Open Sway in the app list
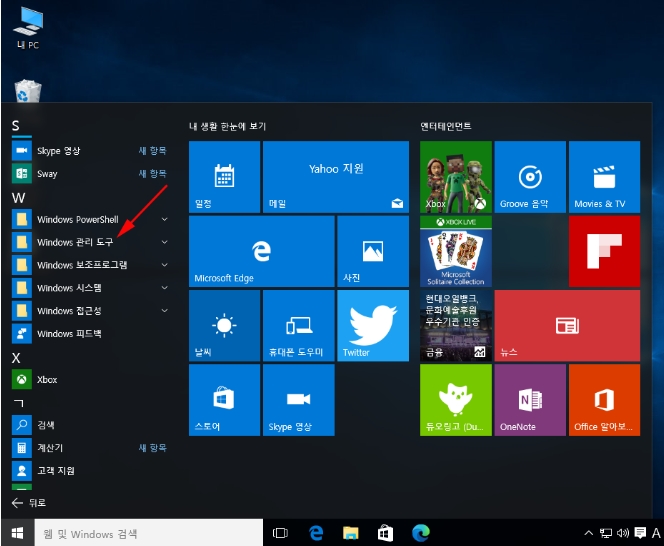The image size is (664, 546). (91, 174)
